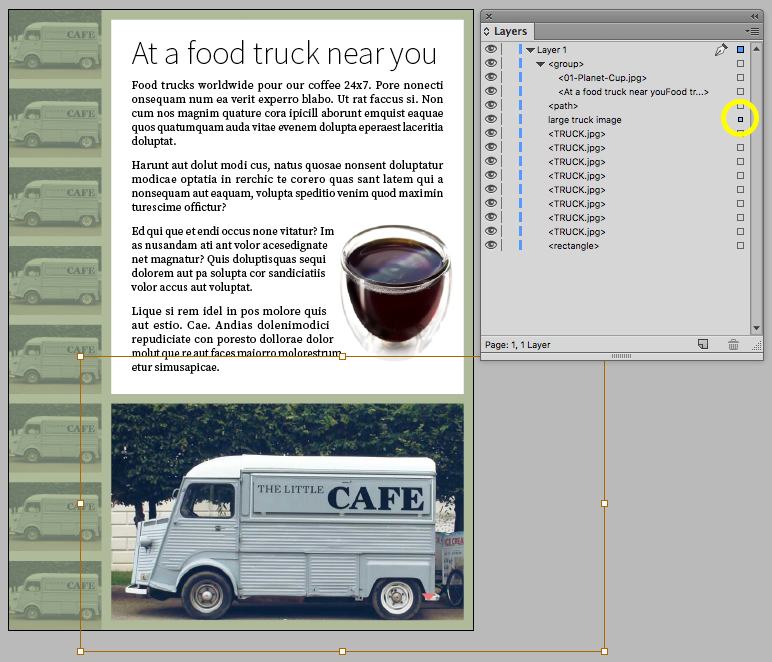The width and height of the screenshot is (772, 662).
Task: Toggle visibility of the last <TRUCK.jpg> item
Action: point(491,231)
